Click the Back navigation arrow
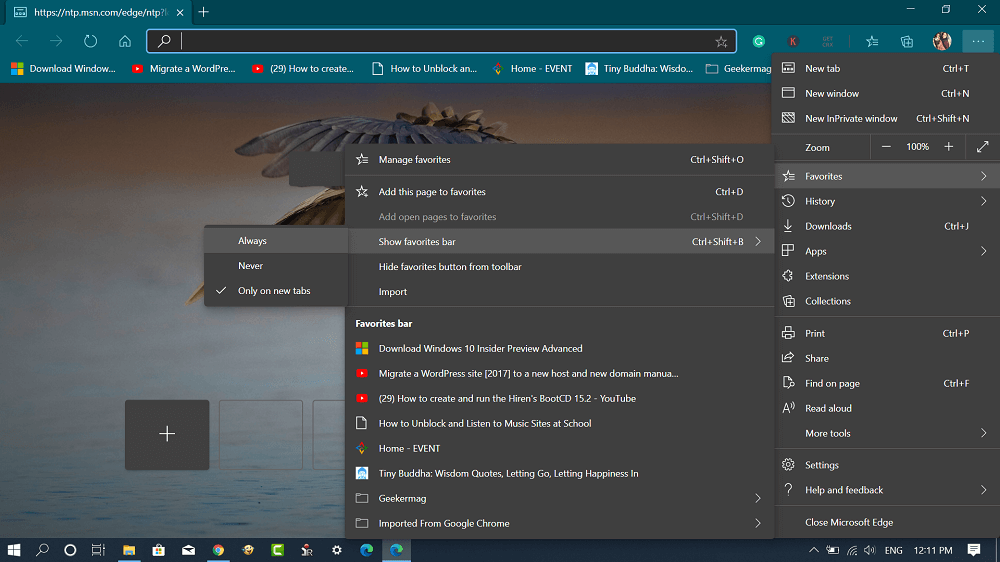The width and height of the screenshot is (1000, 562). (22, 41)
